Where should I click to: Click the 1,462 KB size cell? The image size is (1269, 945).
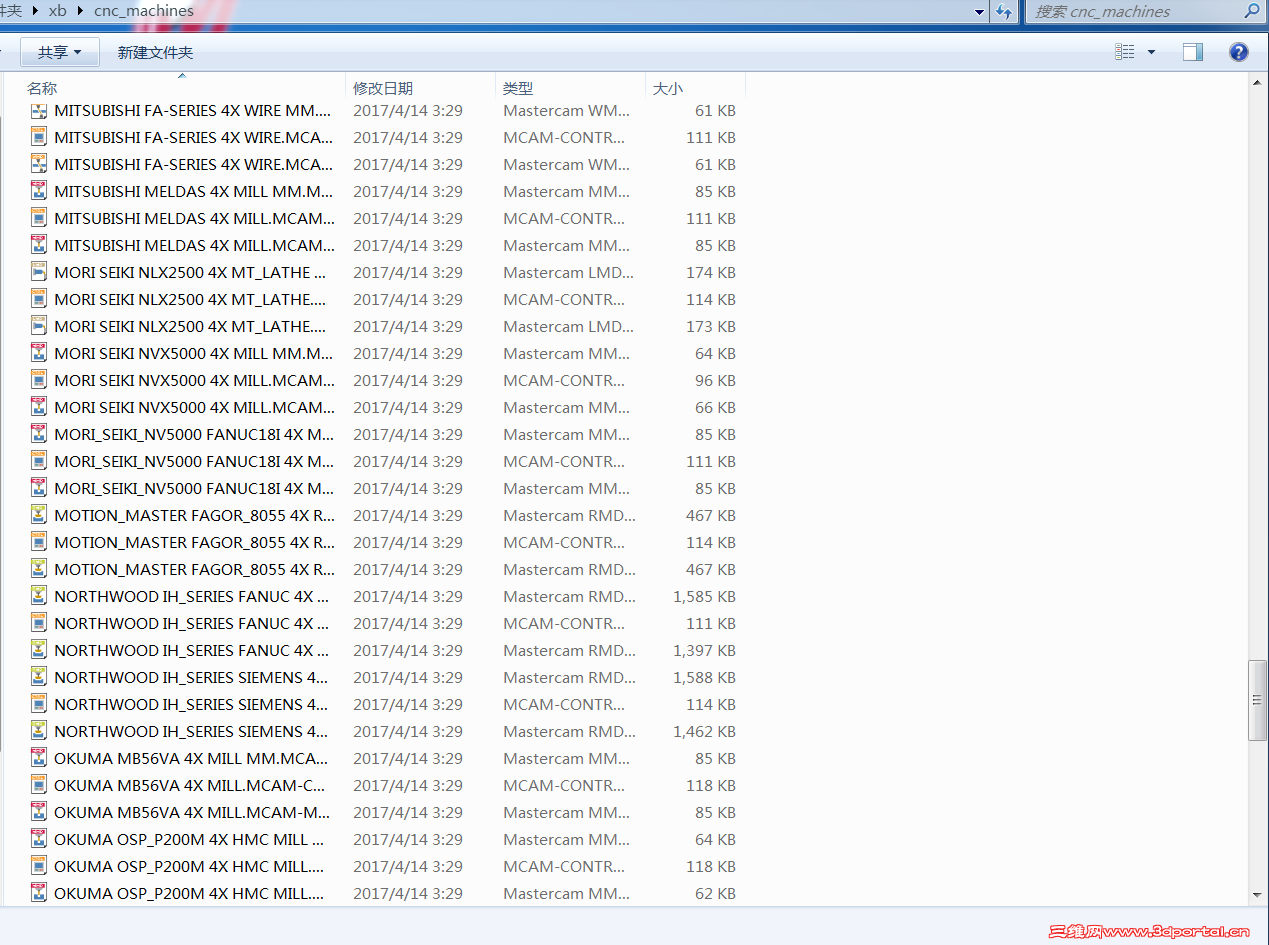pyautogui.click(x=704, y=731)
